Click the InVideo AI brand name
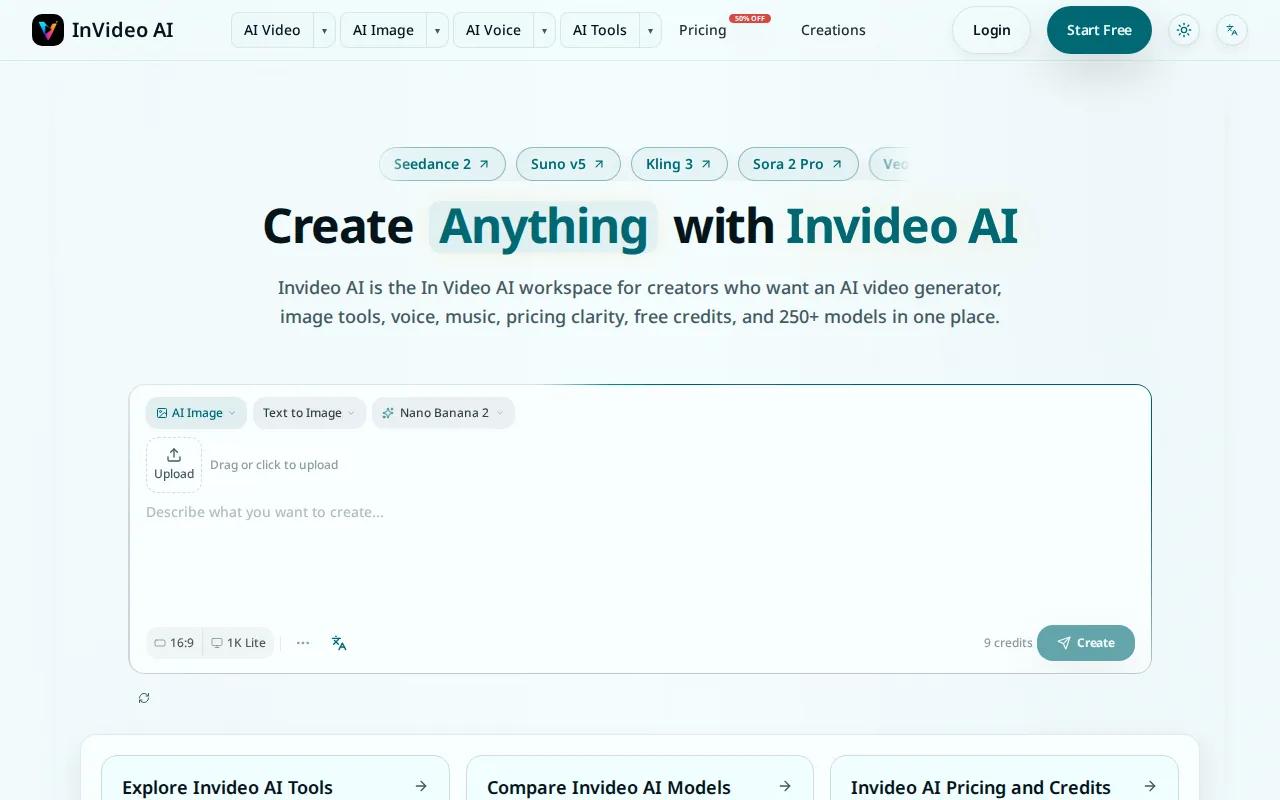Viewport: 1280px width, 800px height. pos(123,30)
